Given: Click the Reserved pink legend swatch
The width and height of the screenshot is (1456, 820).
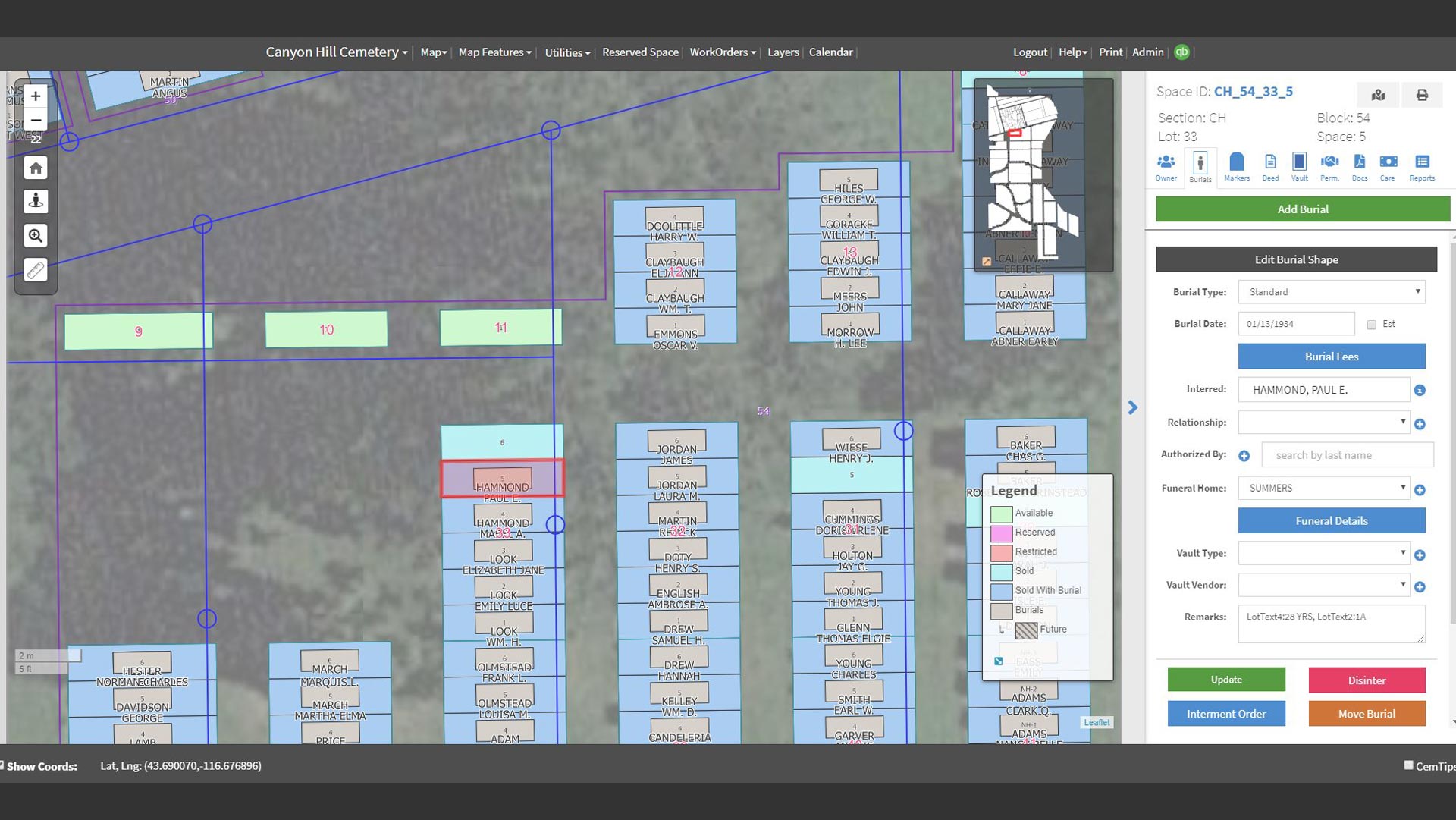Looking at the screenshot, I should 1001,533.
